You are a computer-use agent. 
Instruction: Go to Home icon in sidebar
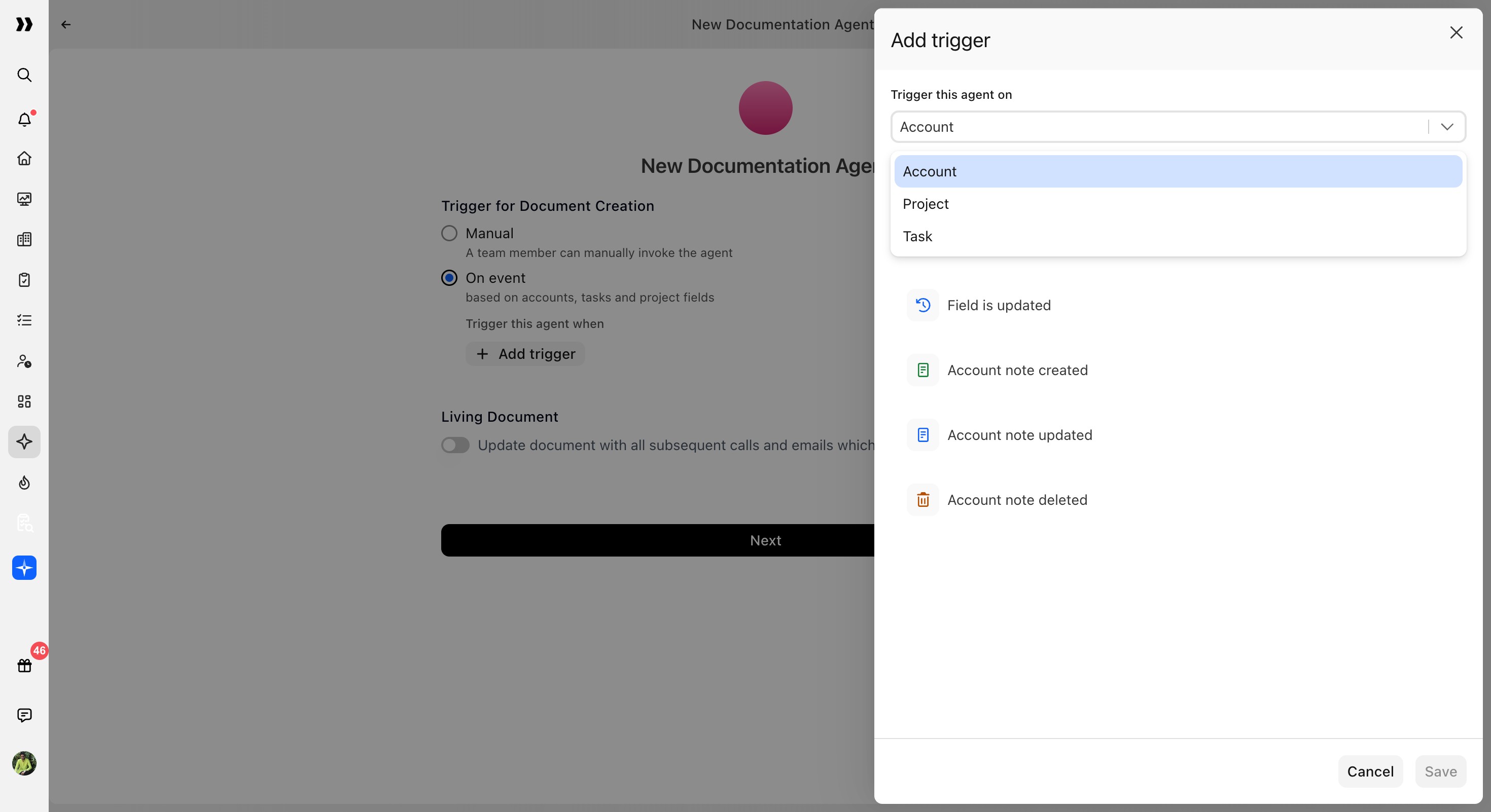[24, 159]
